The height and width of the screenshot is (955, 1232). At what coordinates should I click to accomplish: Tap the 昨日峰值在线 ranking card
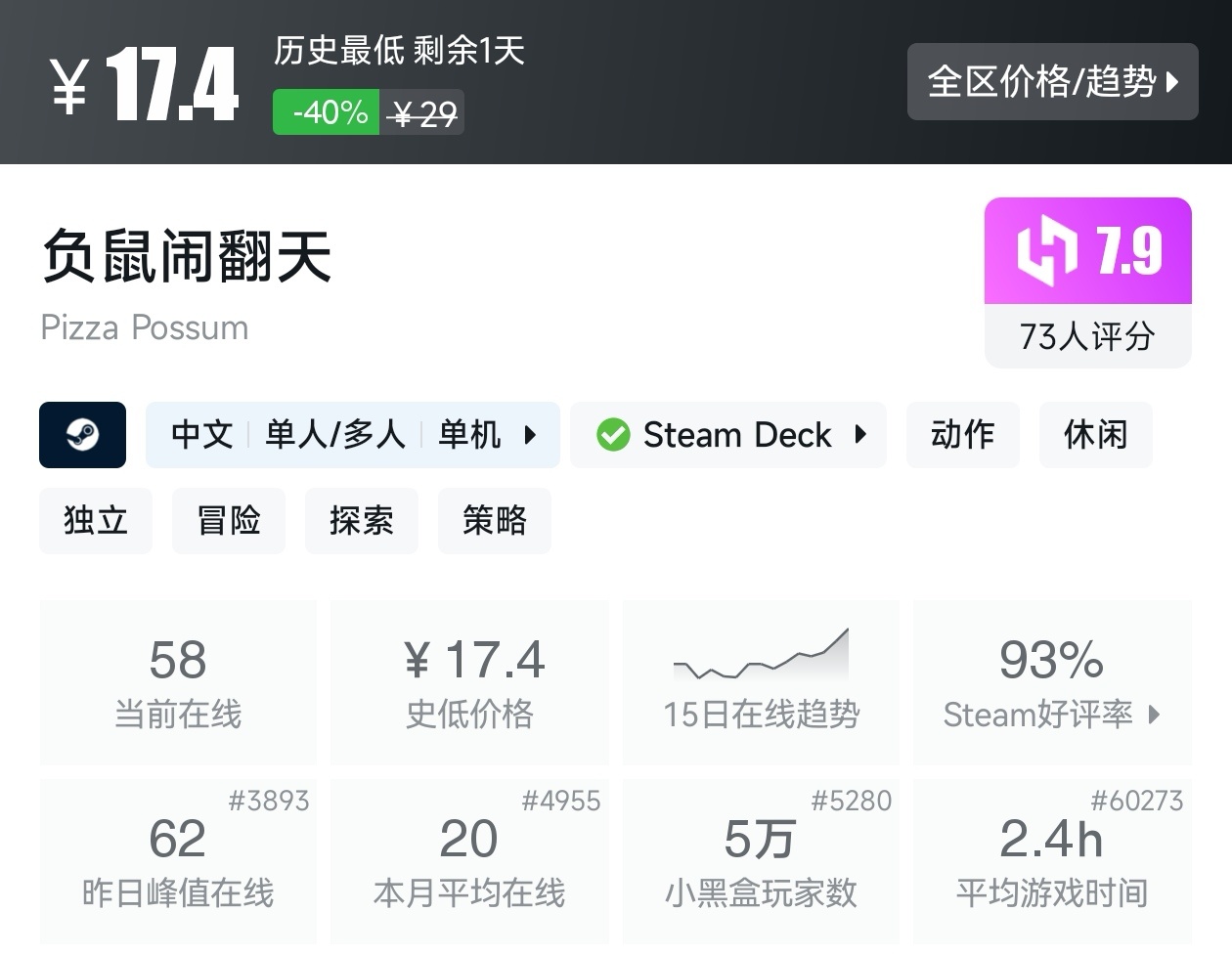click(x=178, y=860)
